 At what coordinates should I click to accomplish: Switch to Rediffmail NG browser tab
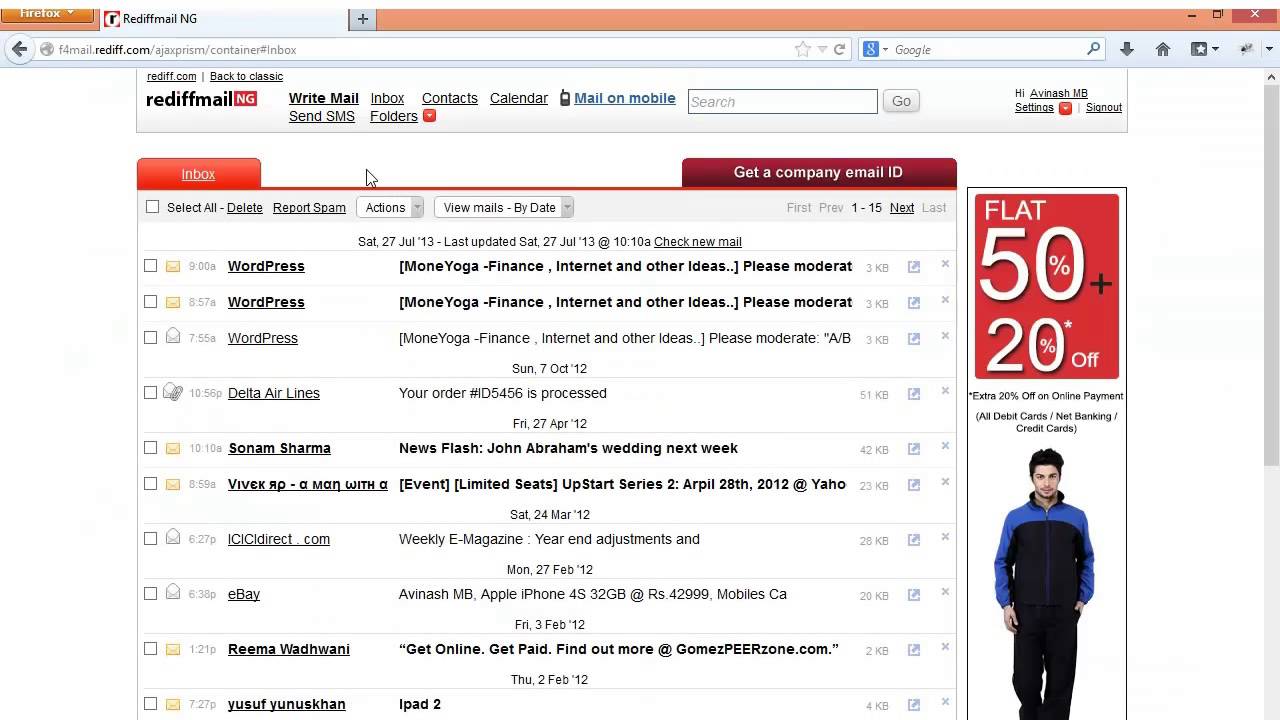(222, 19)
